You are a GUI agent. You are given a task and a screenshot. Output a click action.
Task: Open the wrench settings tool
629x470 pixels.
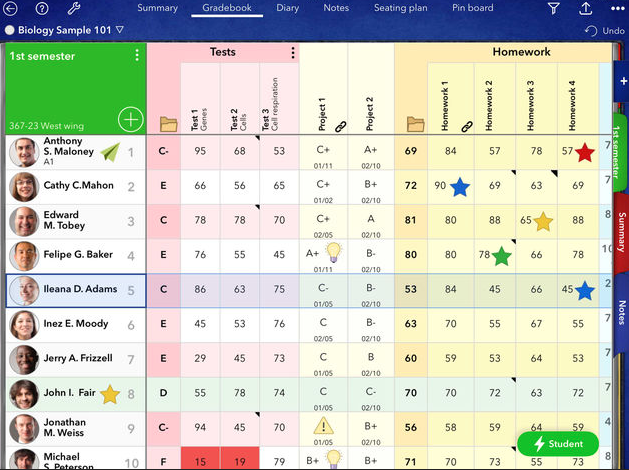[73, 8]
